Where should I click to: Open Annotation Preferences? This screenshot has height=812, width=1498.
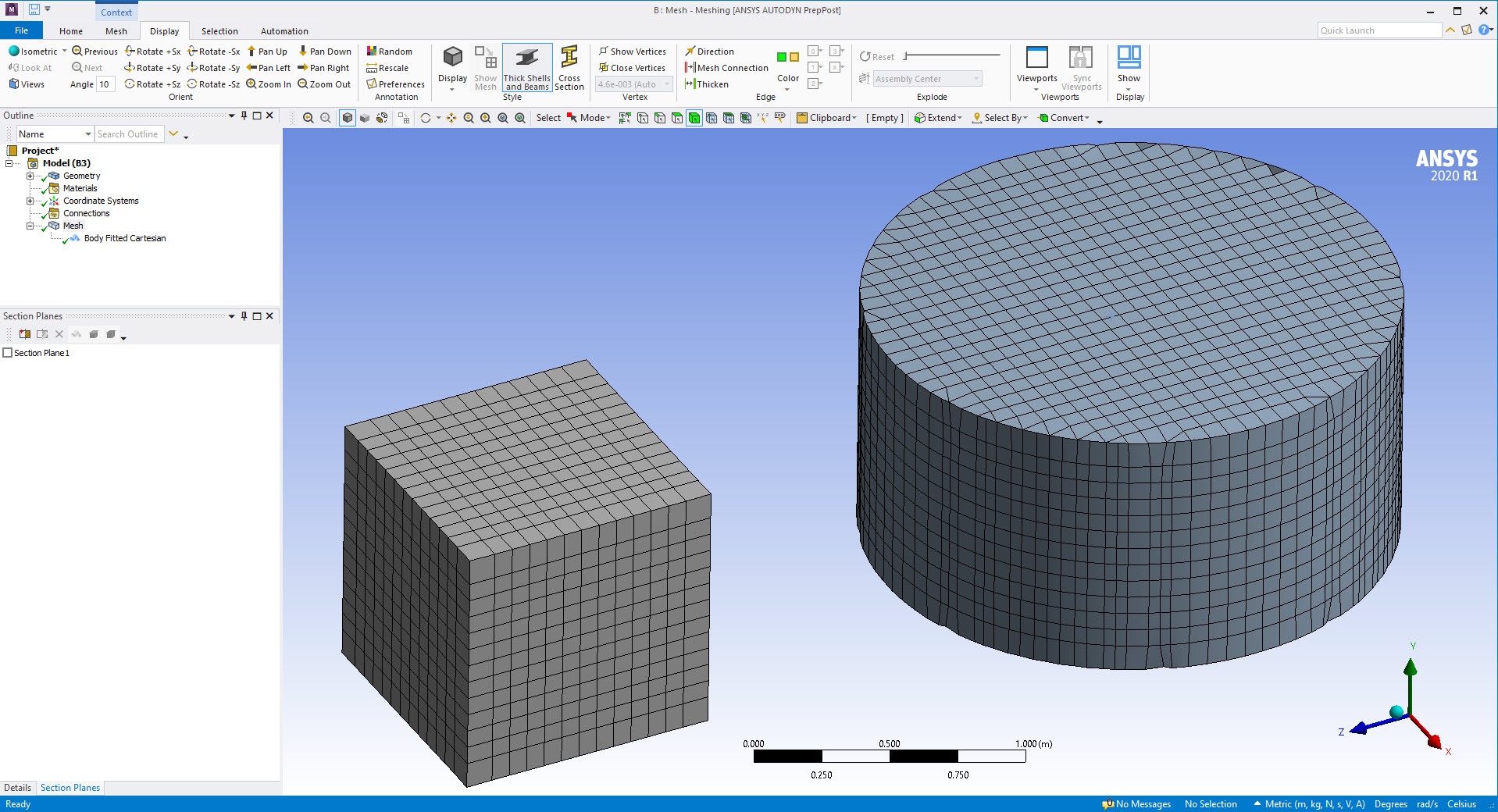point(394,84)
